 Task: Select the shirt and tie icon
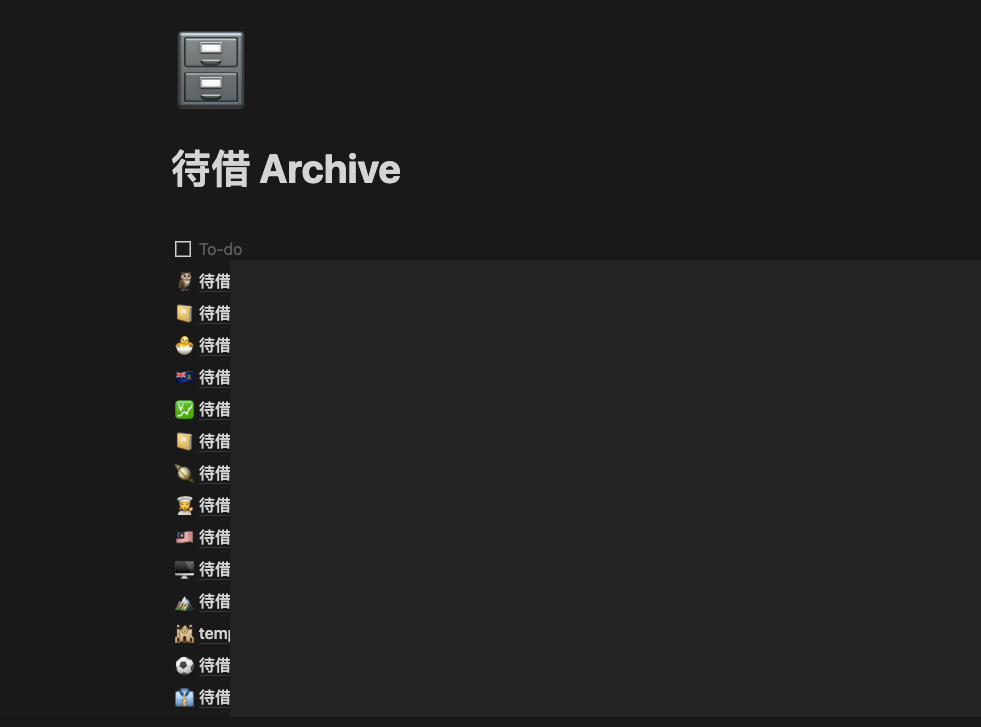click(x=184, y=697)
